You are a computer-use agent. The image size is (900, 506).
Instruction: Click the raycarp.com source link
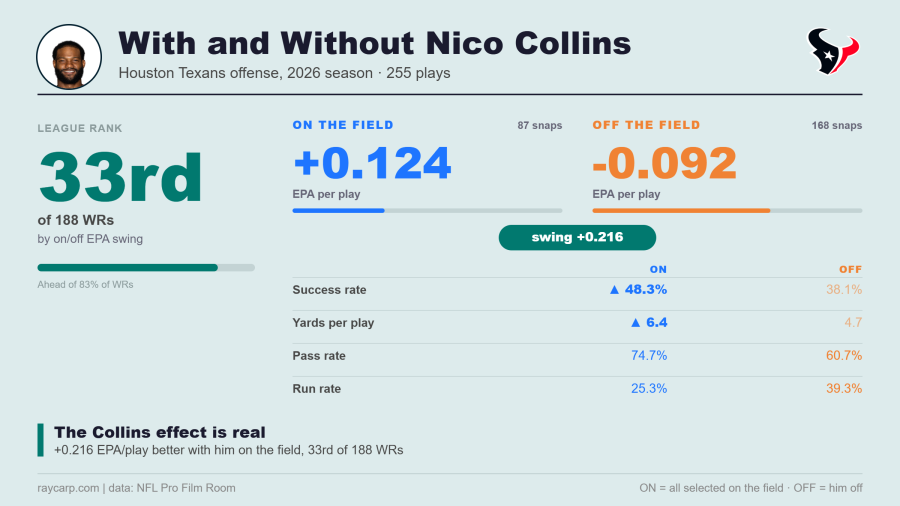pyautogui.click(x=68, y=488)
